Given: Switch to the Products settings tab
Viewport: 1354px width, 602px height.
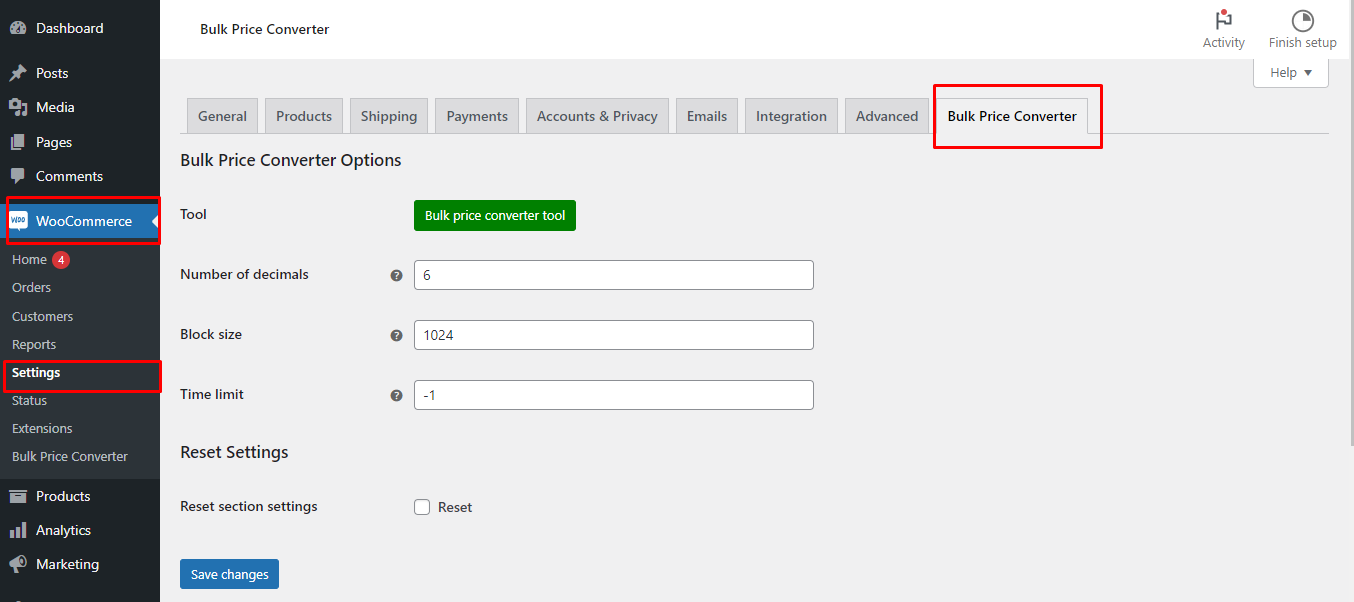Looking at the screenshot, I should [x=304, y=116].
